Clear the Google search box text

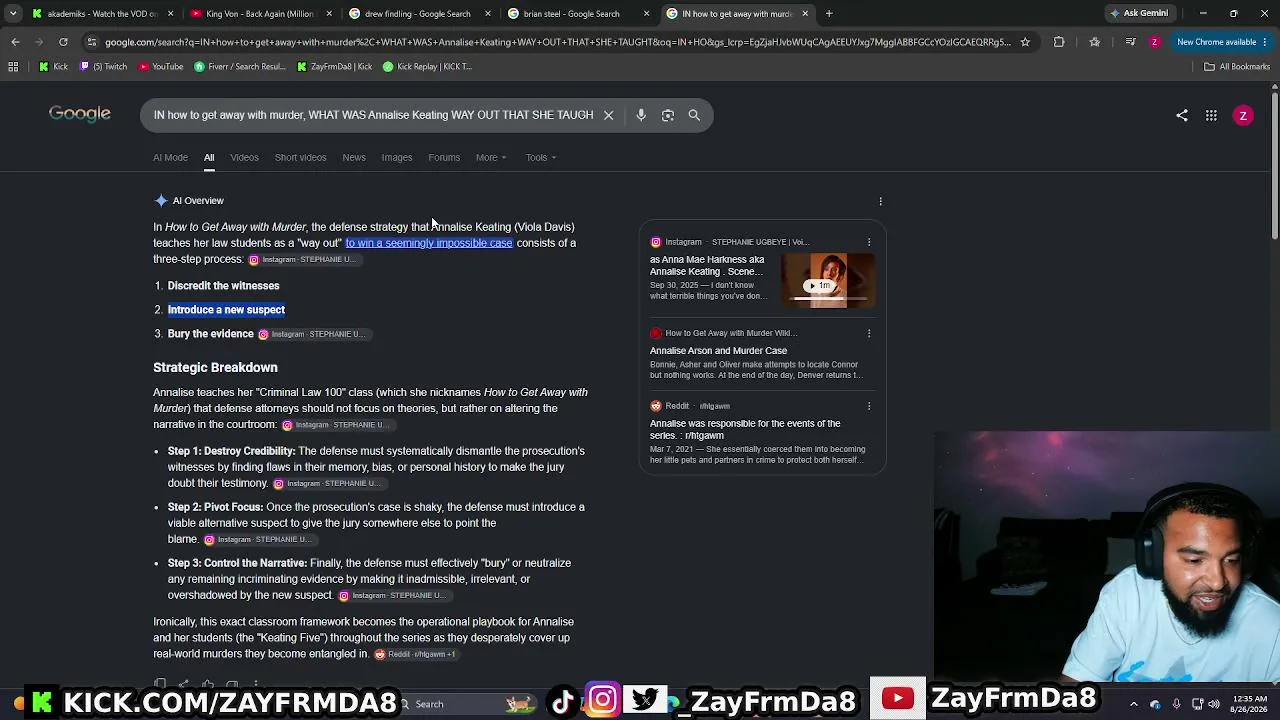[x=608, y=115]
